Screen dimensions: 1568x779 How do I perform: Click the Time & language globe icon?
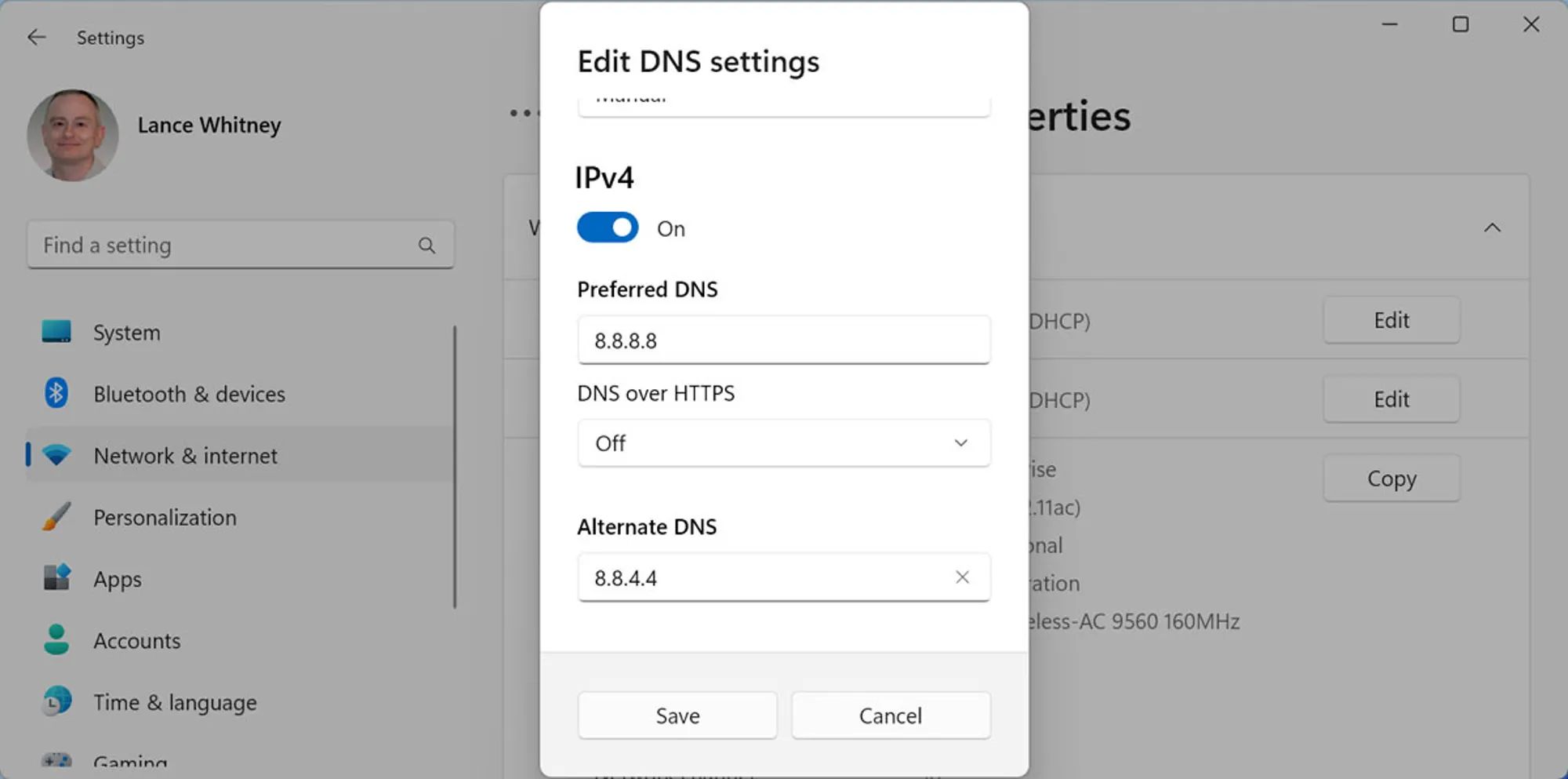pyautogui.click(x=56, y=701)
